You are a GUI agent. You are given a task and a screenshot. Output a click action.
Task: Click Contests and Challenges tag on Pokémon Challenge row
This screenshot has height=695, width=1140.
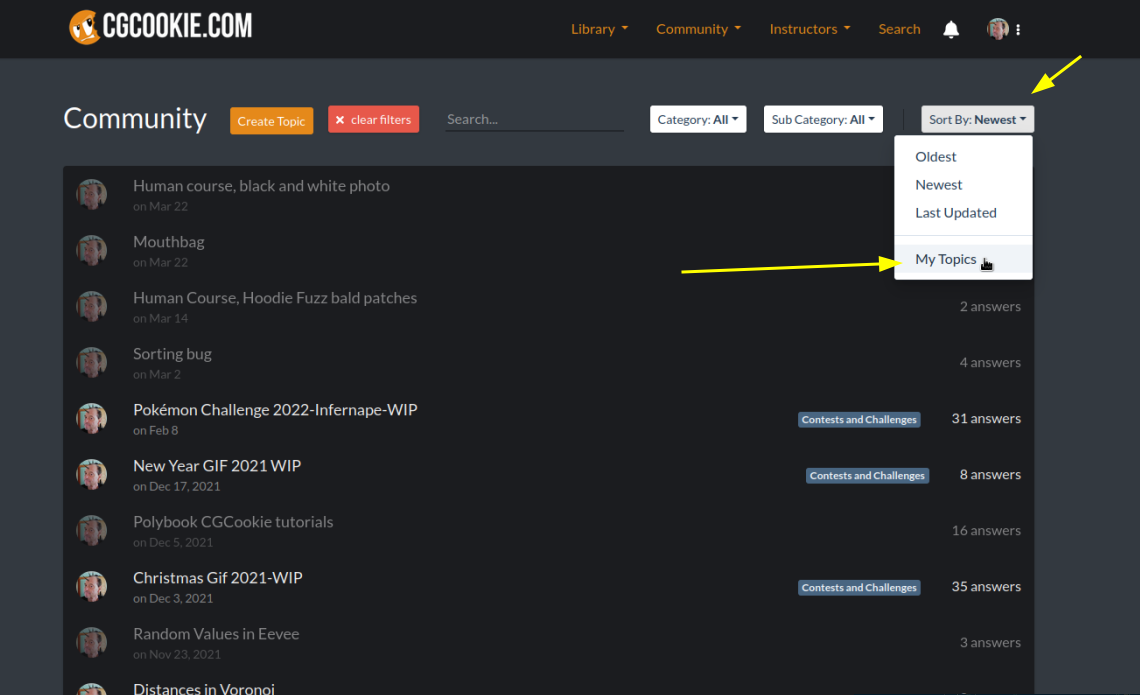pos(859,419)
